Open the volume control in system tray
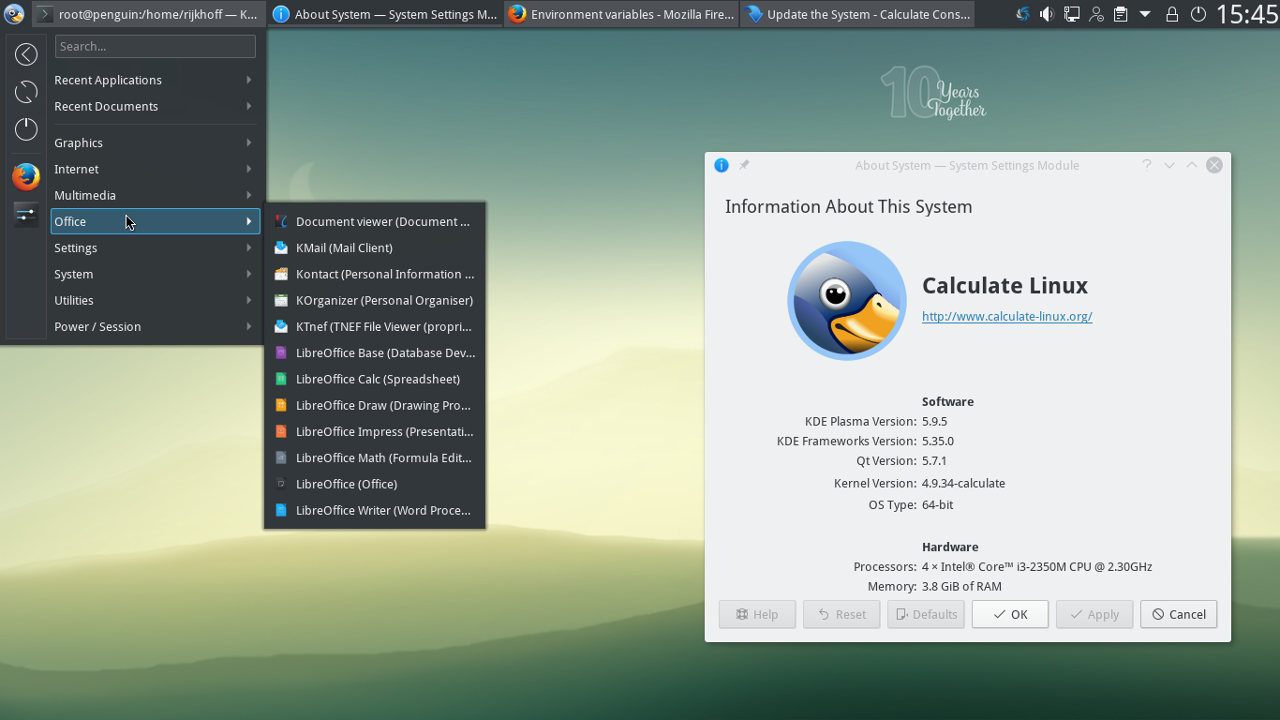This screenshot has width=1280, height=720. (x=1046, y=14)
